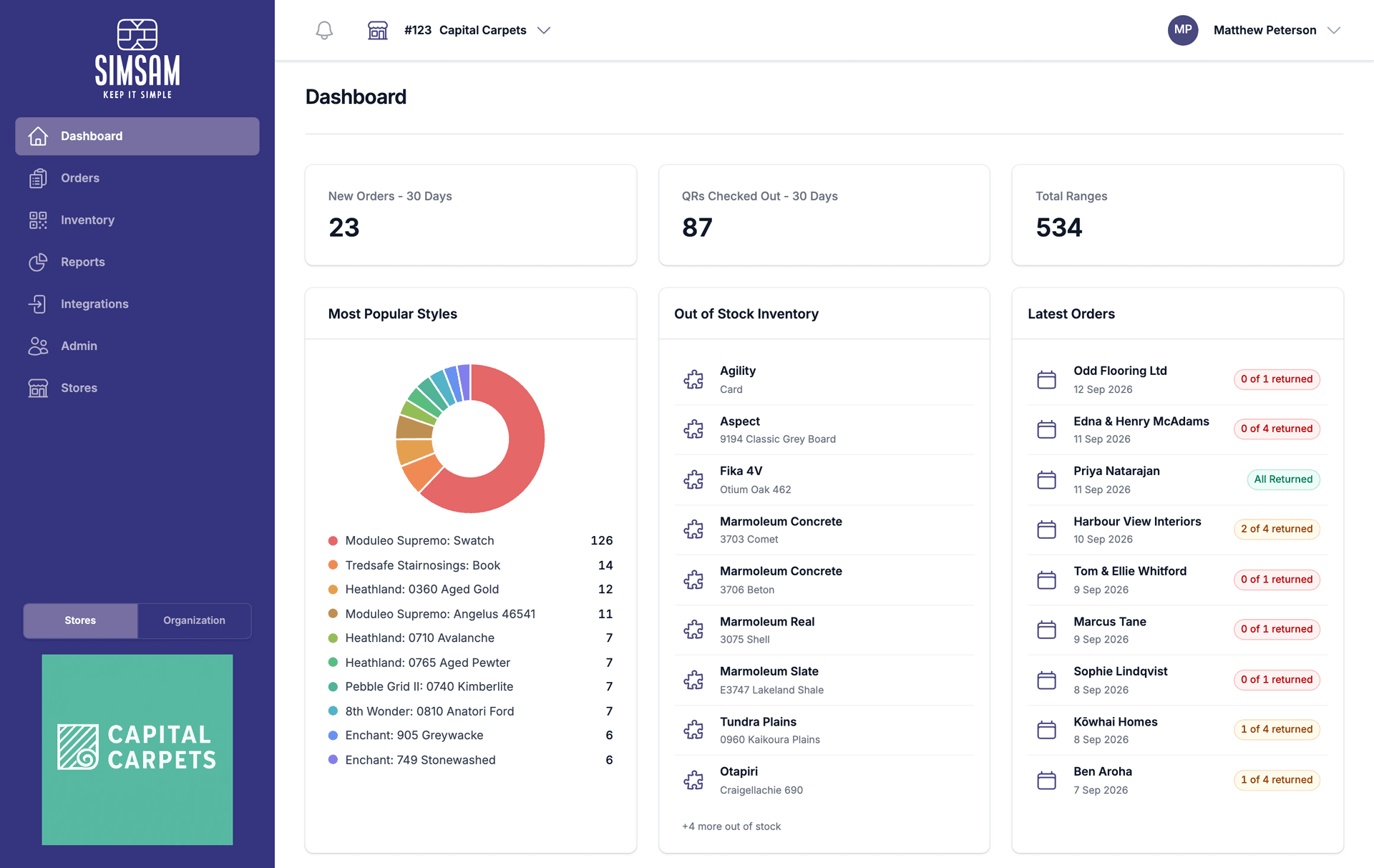This screenshot has height=868, width=1374.
Task: Open the QRs Checked Out card
Action: (x=824, y=215)
